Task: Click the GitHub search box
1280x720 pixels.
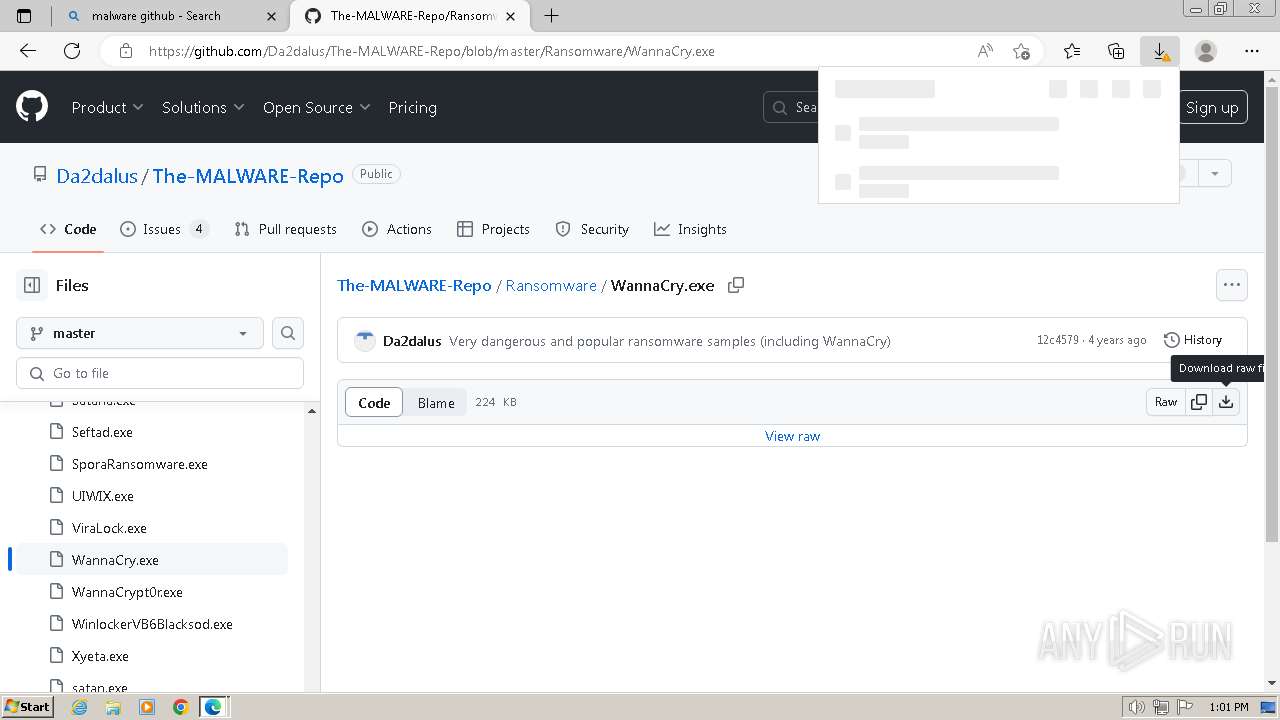Action: [792, 107]
